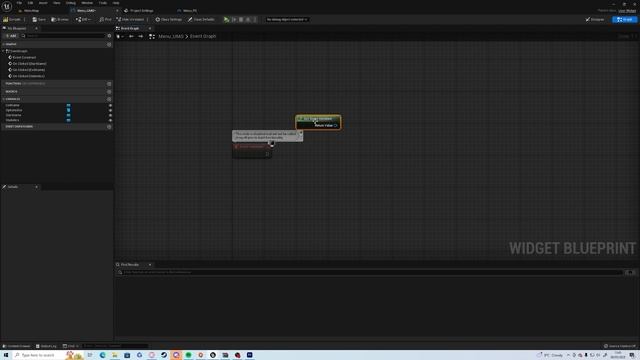Switch to Designer mode
Viewport: 640px width, 360px height.
[x=595, y=19]
